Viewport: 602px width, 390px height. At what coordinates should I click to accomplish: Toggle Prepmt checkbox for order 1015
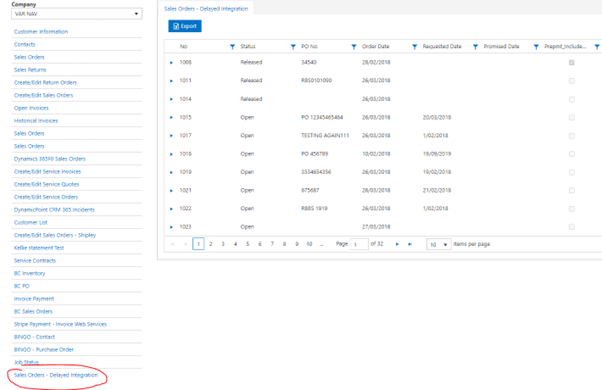(572, 117)
